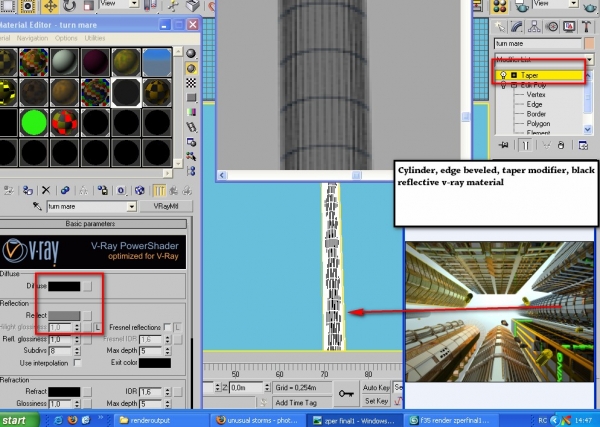Viewport: 600px width, 427px height.
Task: Click the IOR spinner arrows
Action: click(x=167, y=392)
